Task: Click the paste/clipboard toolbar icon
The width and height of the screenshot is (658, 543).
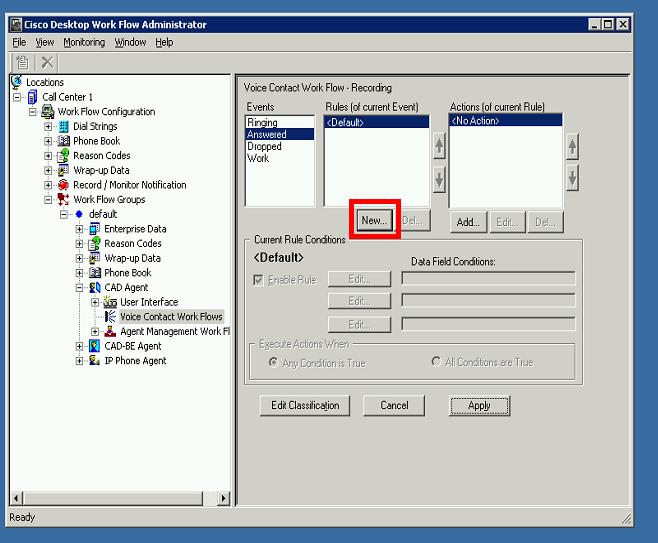Action: coord(22,63)
